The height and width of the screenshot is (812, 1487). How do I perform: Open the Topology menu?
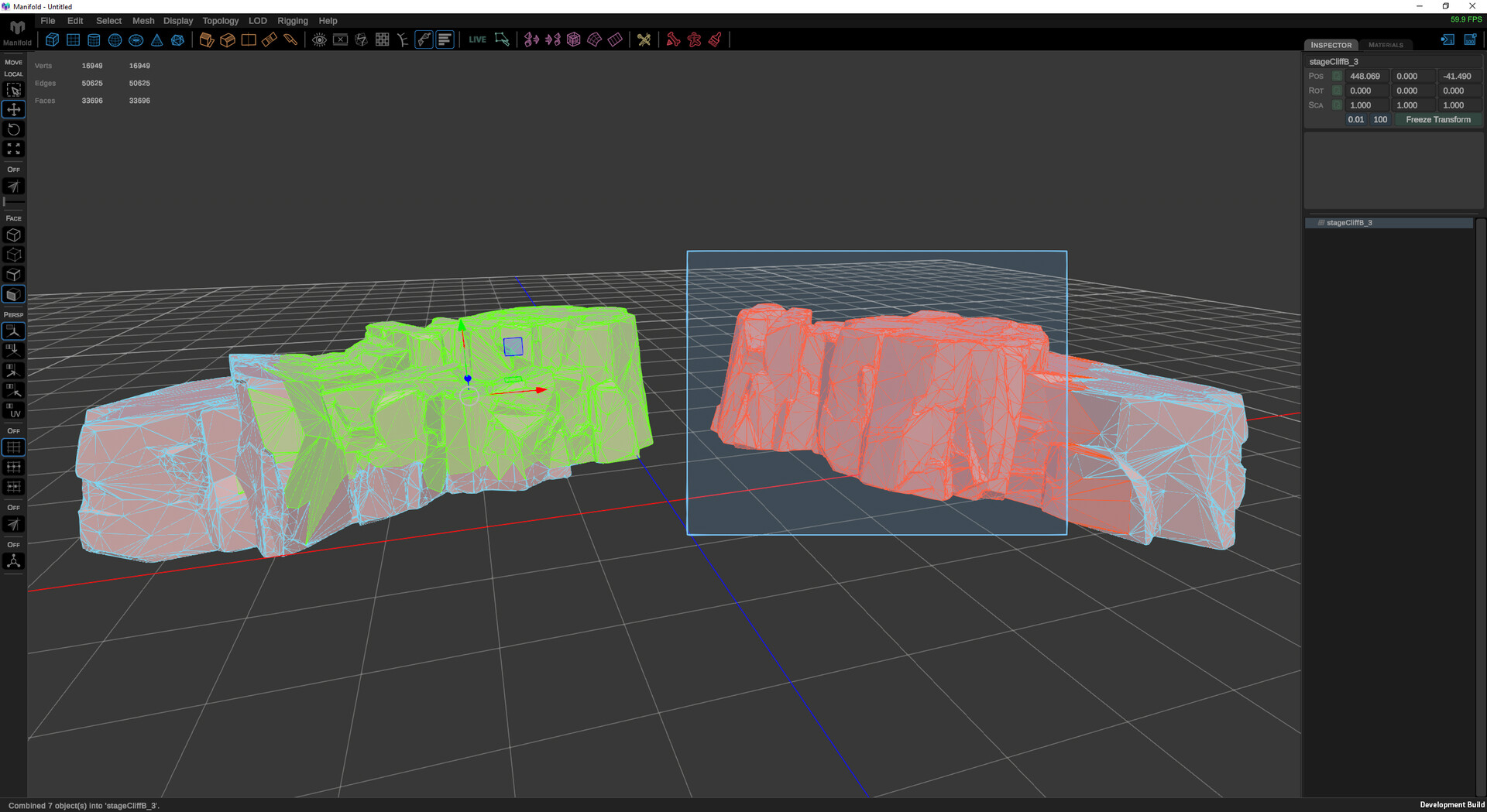(x=220, y=21)
